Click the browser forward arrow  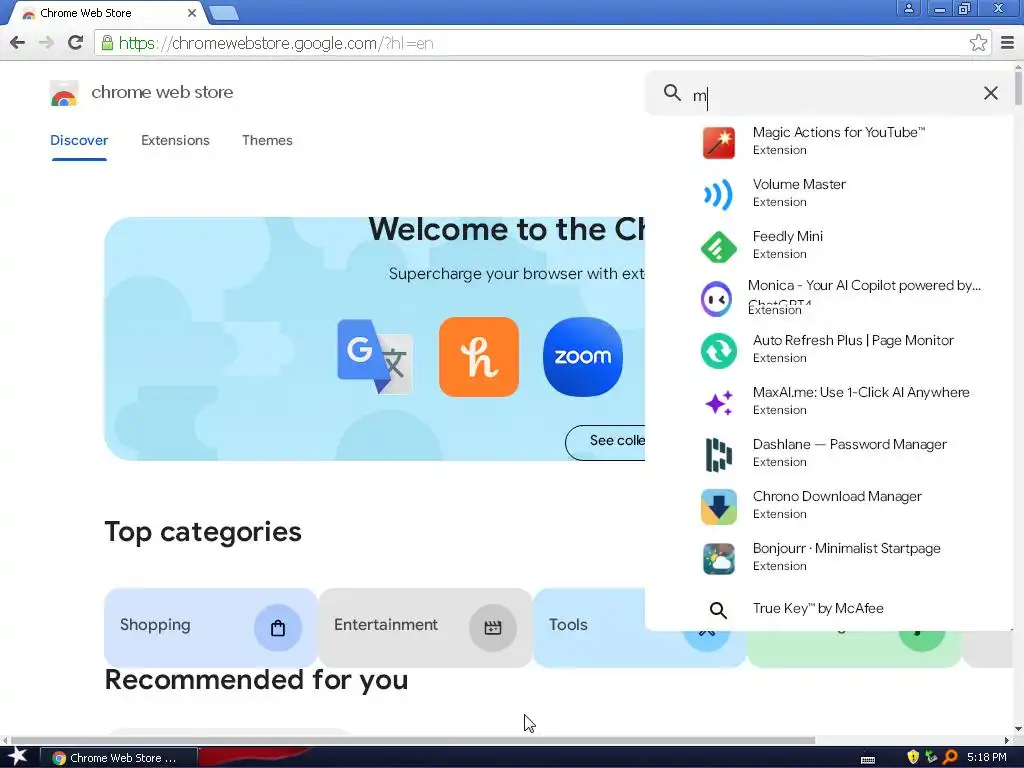46,43
